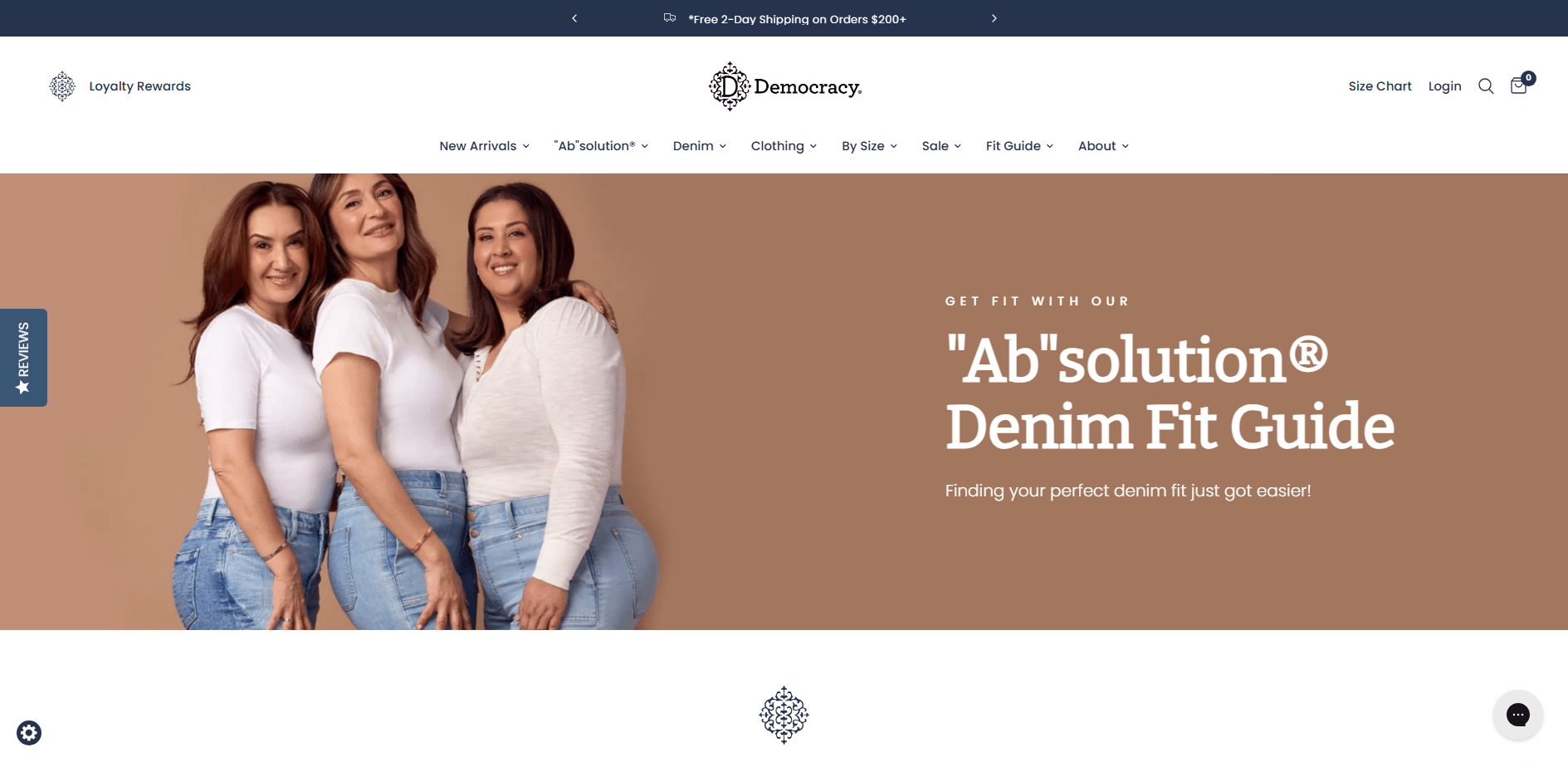Open the Size Chart link
Image resolution: width=1568 pixels, height=762 pixels.
coord(1380,86)
